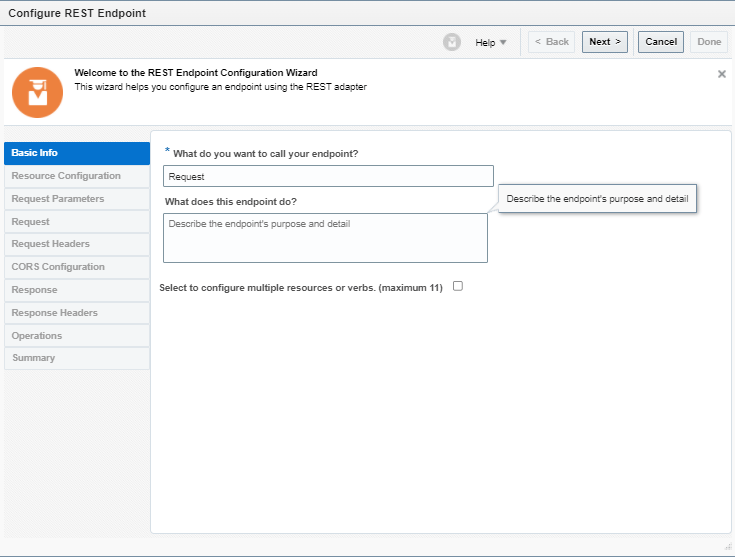Image resolution: width=735 pixels, height=557 pixels.
Task: Switch to Request Headers step
Action: [77, 244]
